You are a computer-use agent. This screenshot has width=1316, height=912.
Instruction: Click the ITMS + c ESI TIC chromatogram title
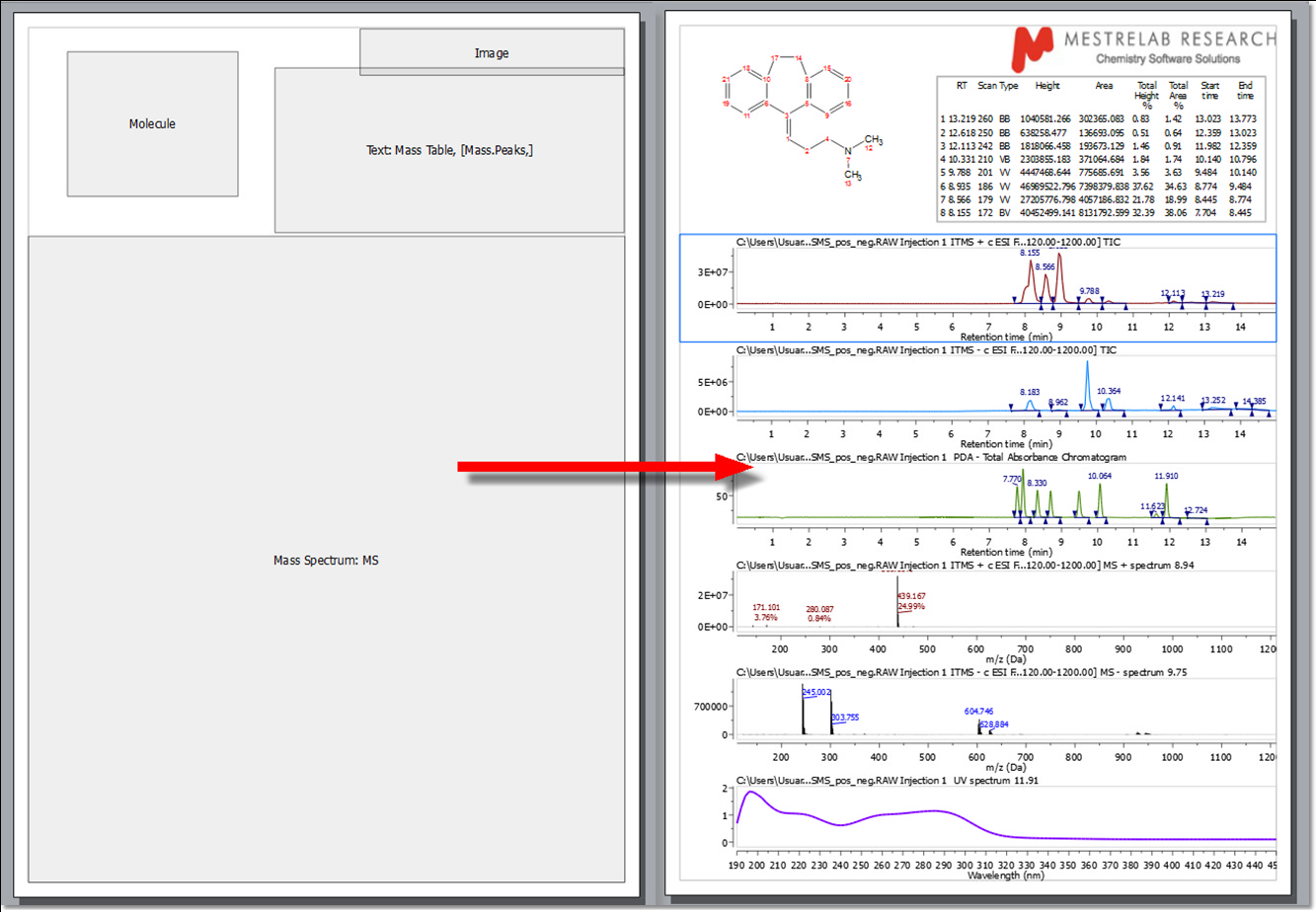(928, 242)
